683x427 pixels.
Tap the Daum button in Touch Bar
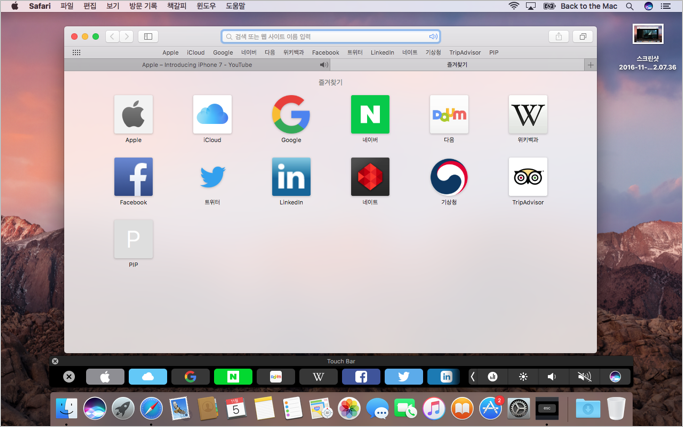coord(276,376)
